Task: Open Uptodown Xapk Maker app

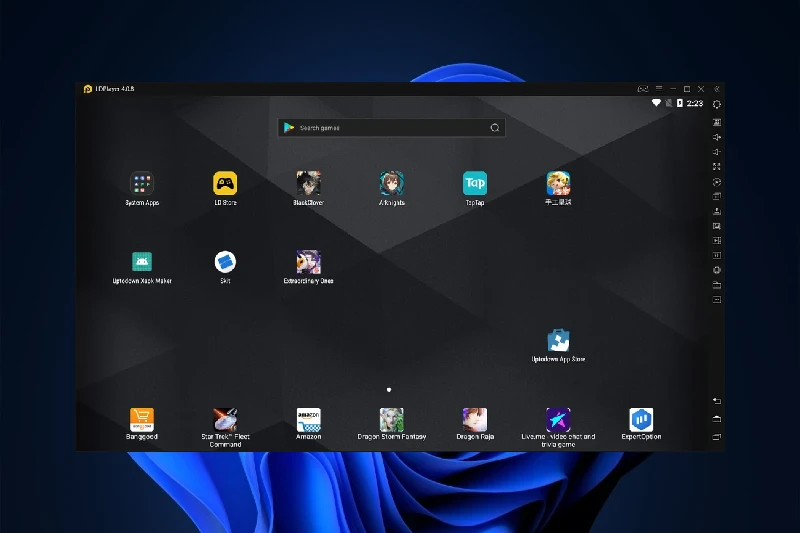Action: [x=142, y=263]
